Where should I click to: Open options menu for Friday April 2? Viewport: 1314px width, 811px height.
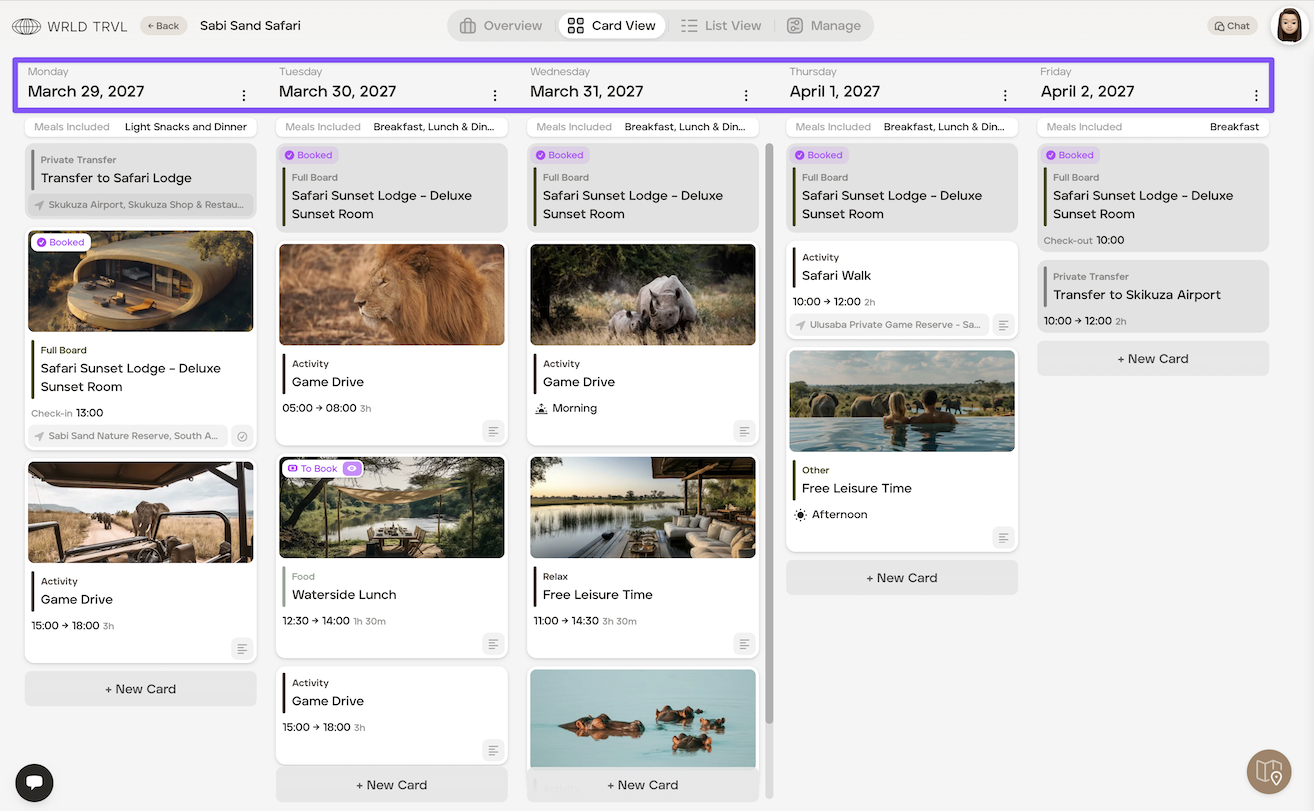(x=1257, y=96)
